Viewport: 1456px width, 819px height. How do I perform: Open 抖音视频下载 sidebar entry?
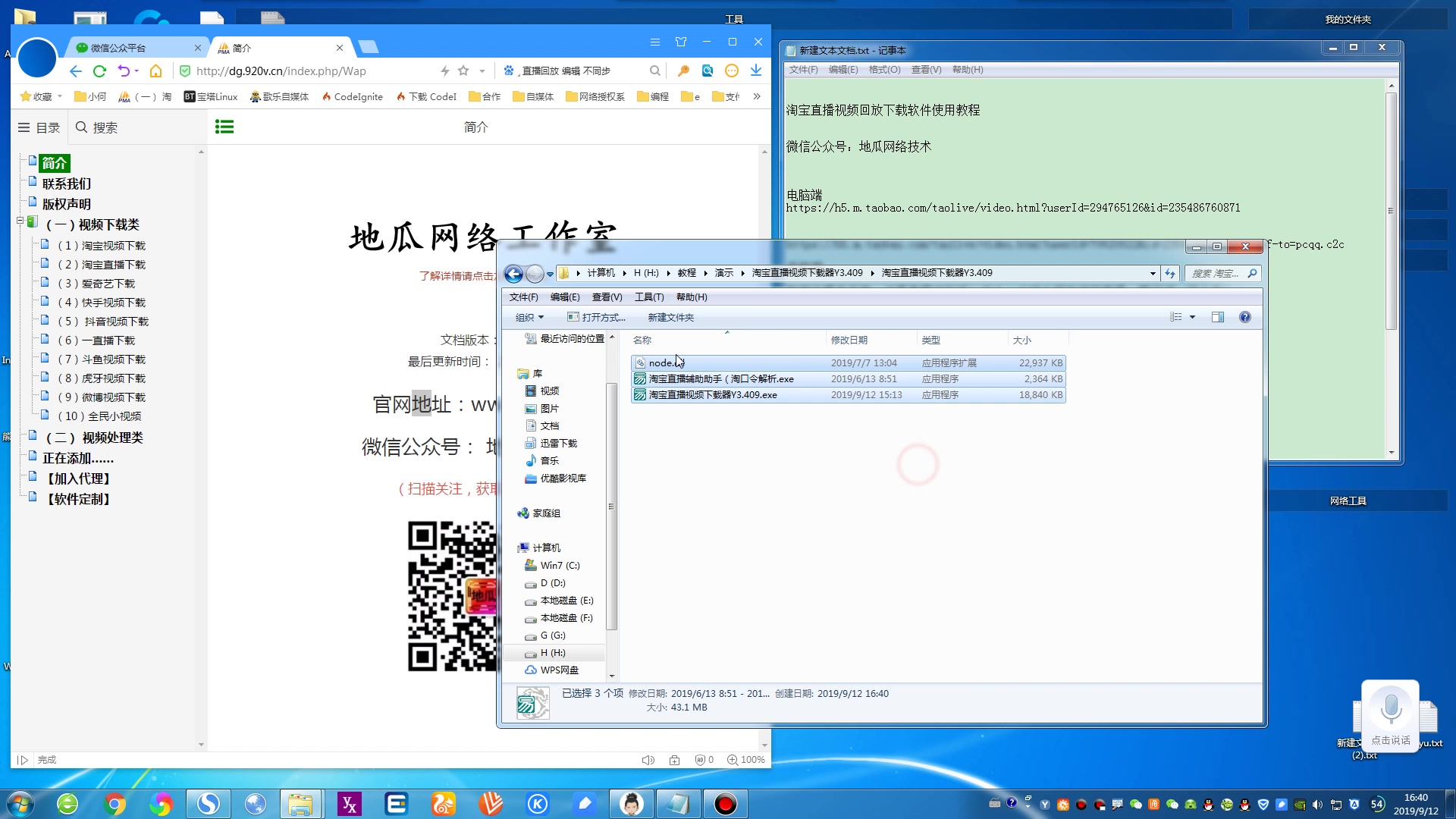pyautogui.click(x=103, y=322)
